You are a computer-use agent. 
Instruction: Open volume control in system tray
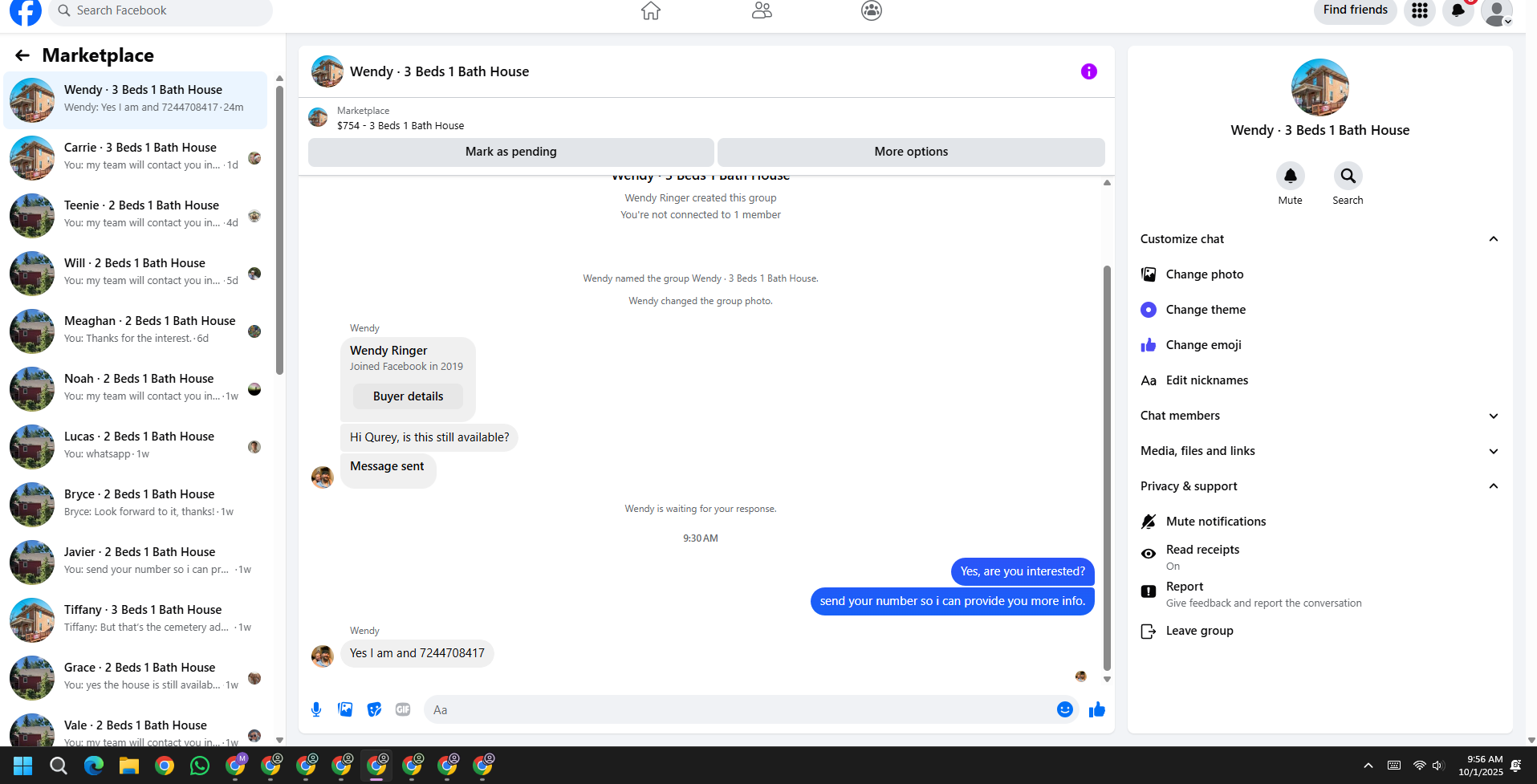pos(1437,766)
